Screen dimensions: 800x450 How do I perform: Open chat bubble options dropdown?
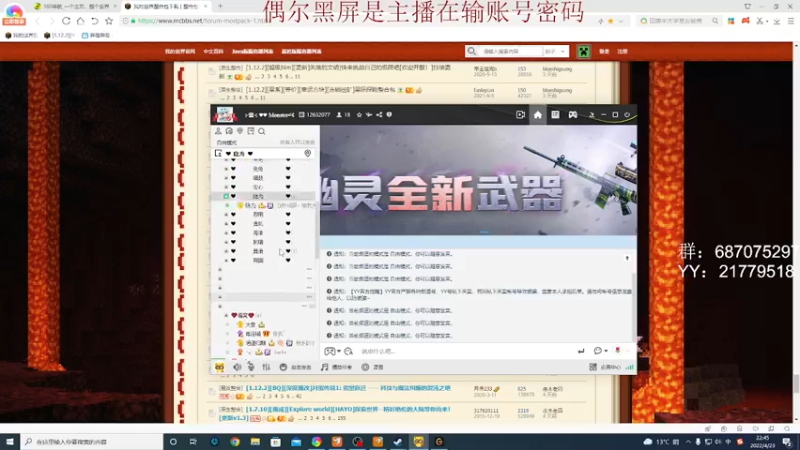click(601, 351)
